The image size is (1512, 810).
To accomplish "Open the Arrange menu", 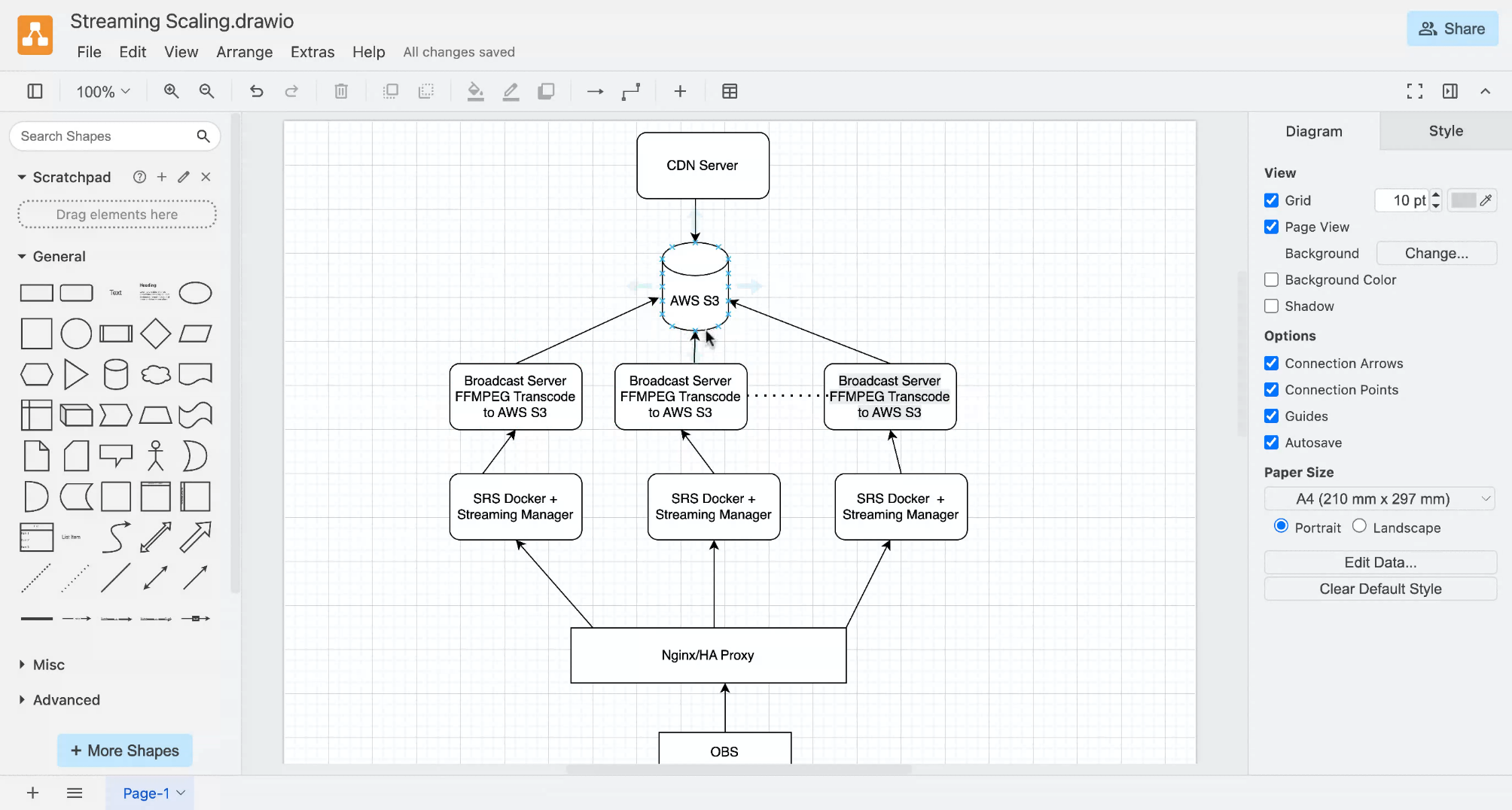I will (245, 52).
